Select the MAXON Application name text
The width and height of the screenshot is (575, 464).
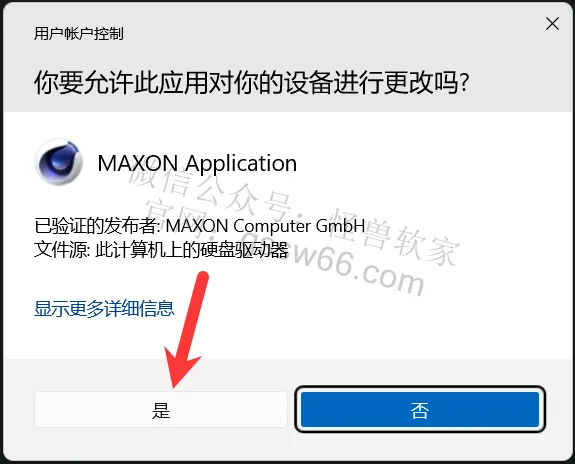tap(197, 163)
